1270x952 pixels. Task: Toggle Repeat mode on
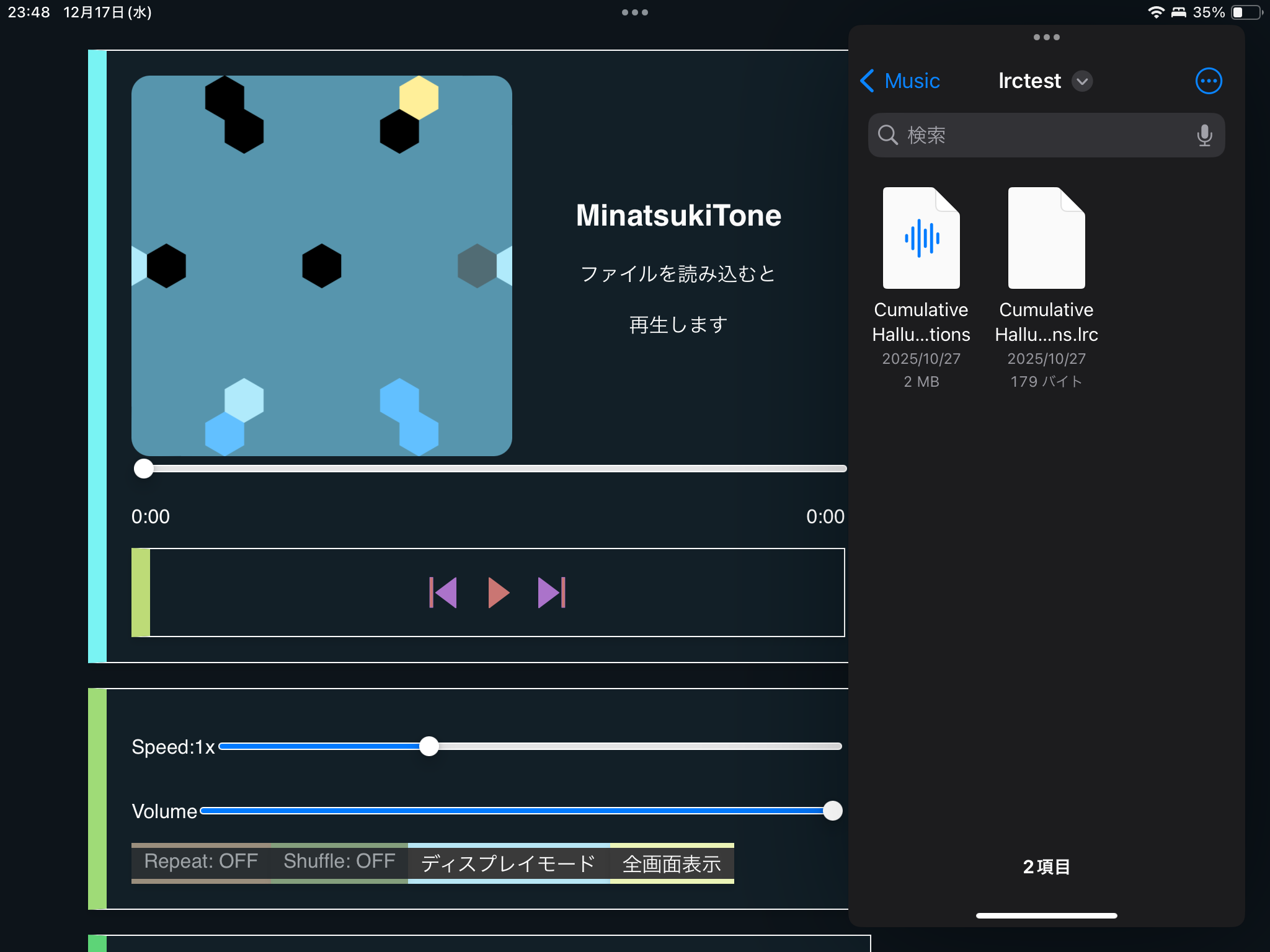(200, 862)
